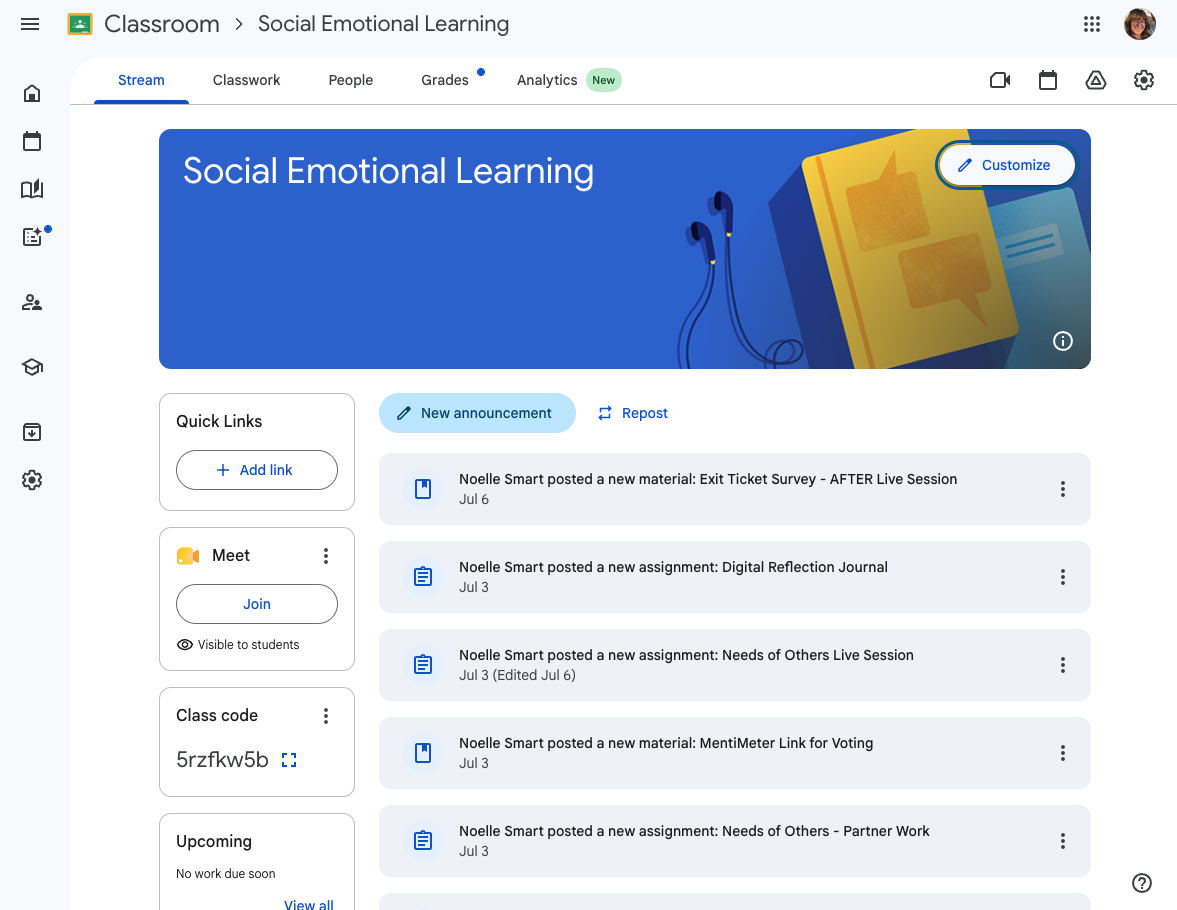
Task: Open the people icon in the sidebar
Action: point(32,303)
